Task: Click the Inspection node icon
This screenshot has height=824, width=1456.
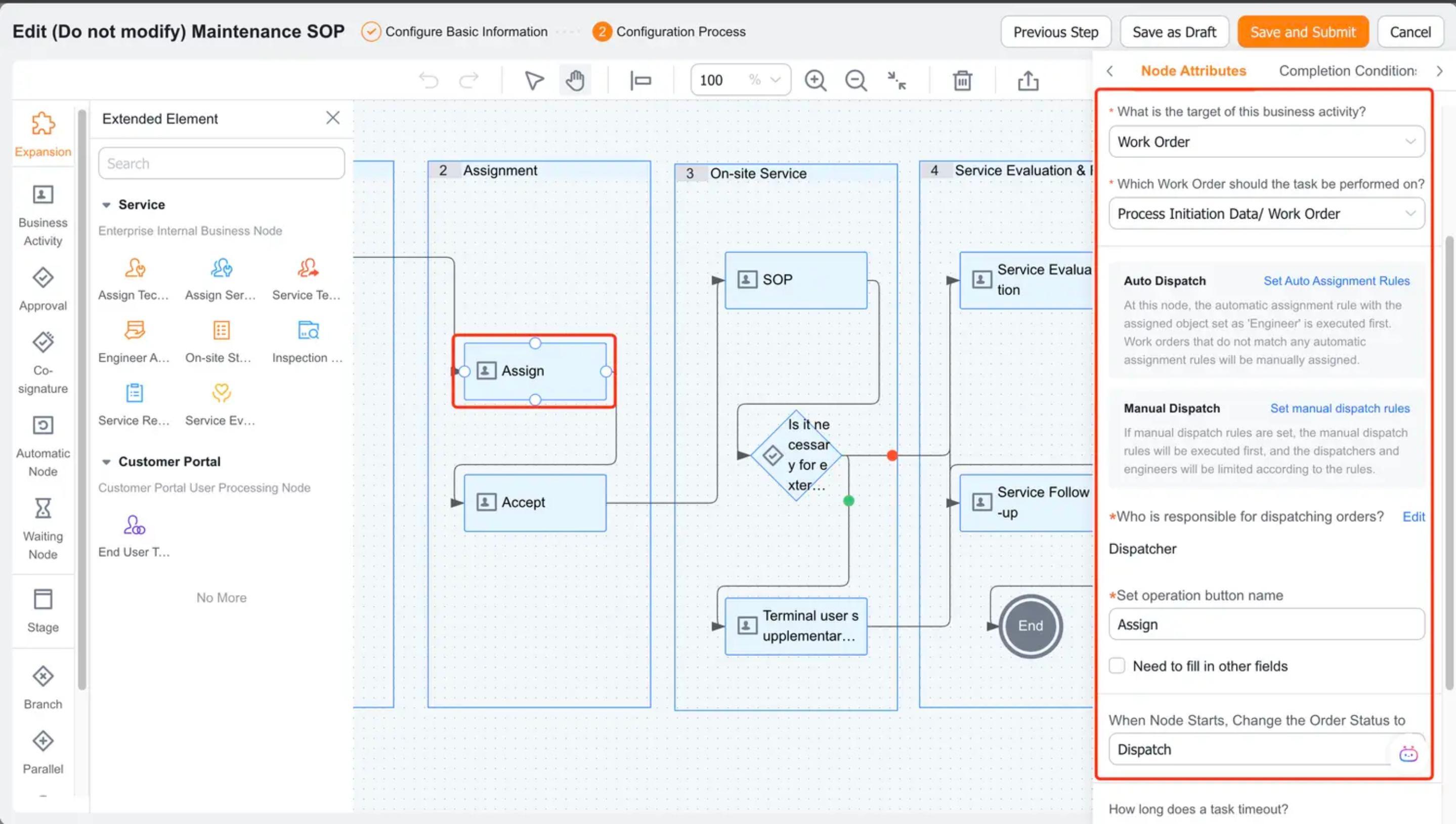Action: (x=308, y=330)
